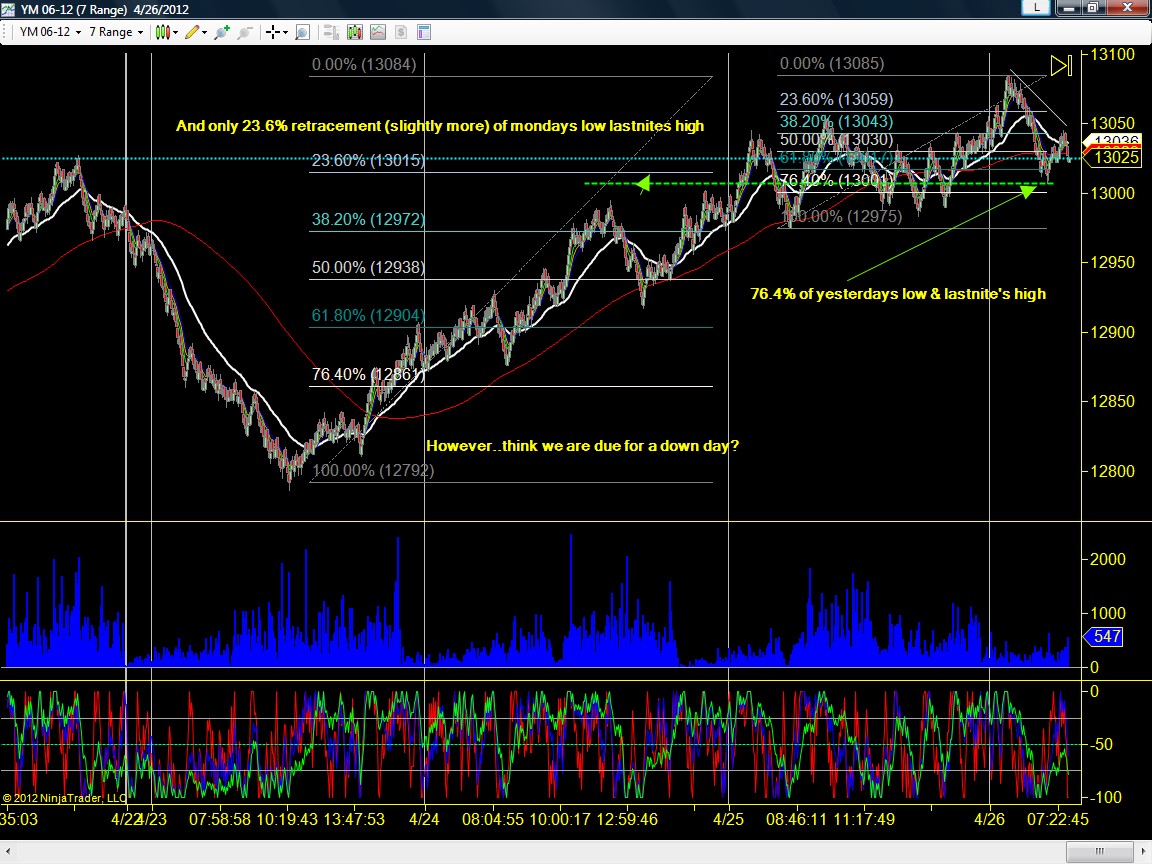Click the scrollbar left arrow
Viewport: 1152px width, 864px height.
(8, 851)
